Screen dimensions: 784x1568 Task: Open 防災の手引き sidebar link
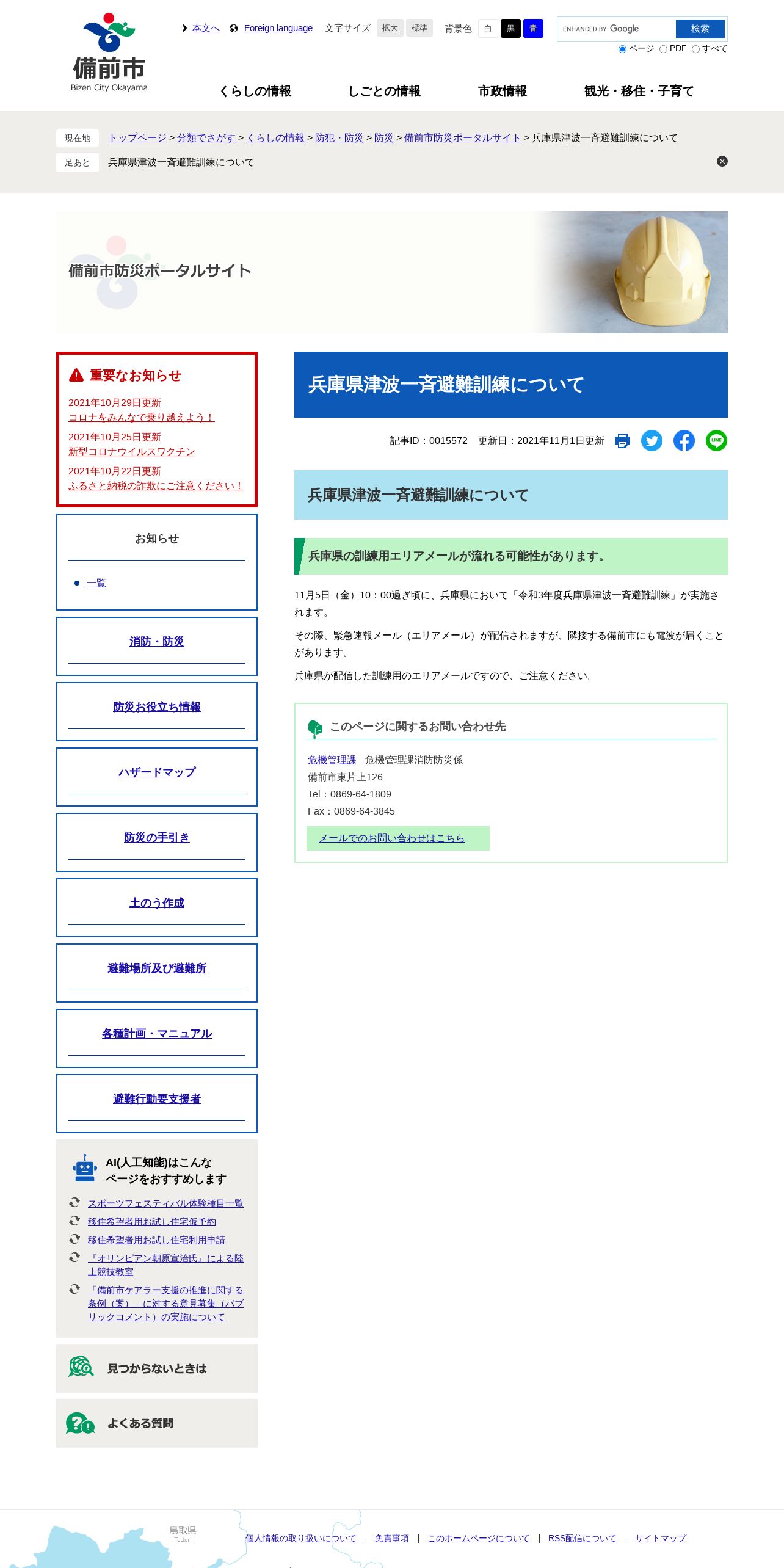pos(157,838)
